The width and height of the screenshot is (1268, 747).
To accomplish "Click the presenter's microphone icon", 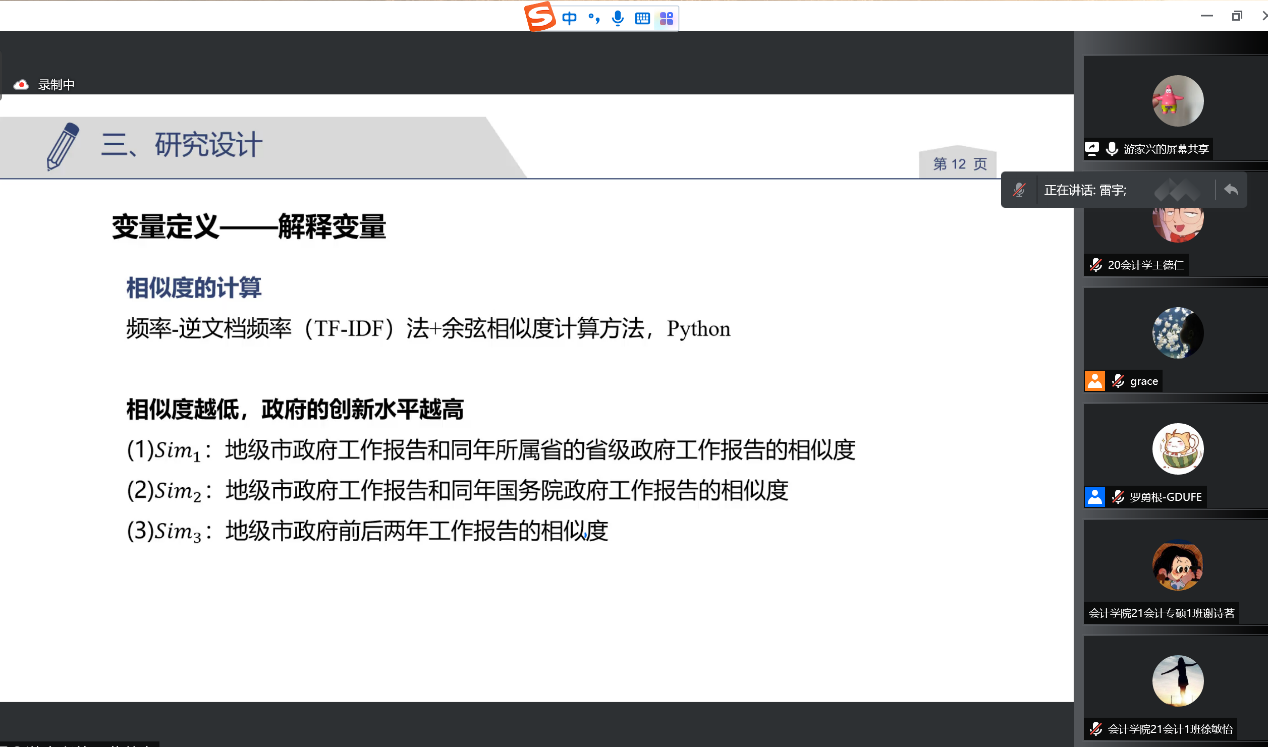I will [x=1111, y=149].
